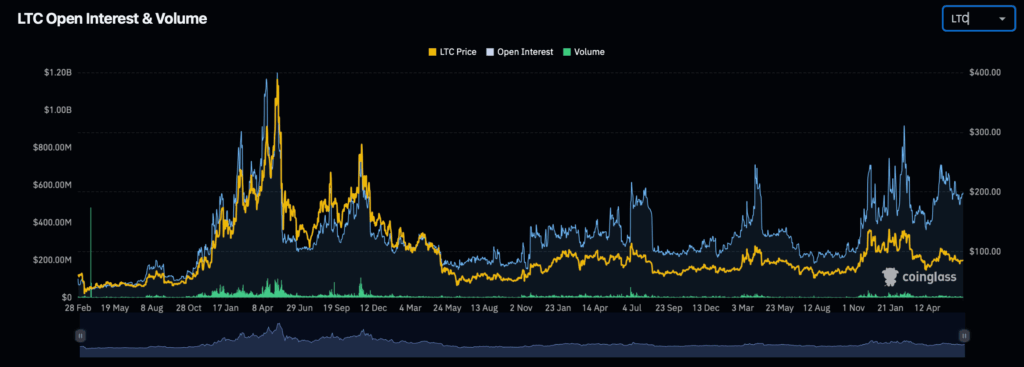This screenshot has width=1024, height=367.
Task: Click the '3 Mar' date axis label
Action: [742, 307]
